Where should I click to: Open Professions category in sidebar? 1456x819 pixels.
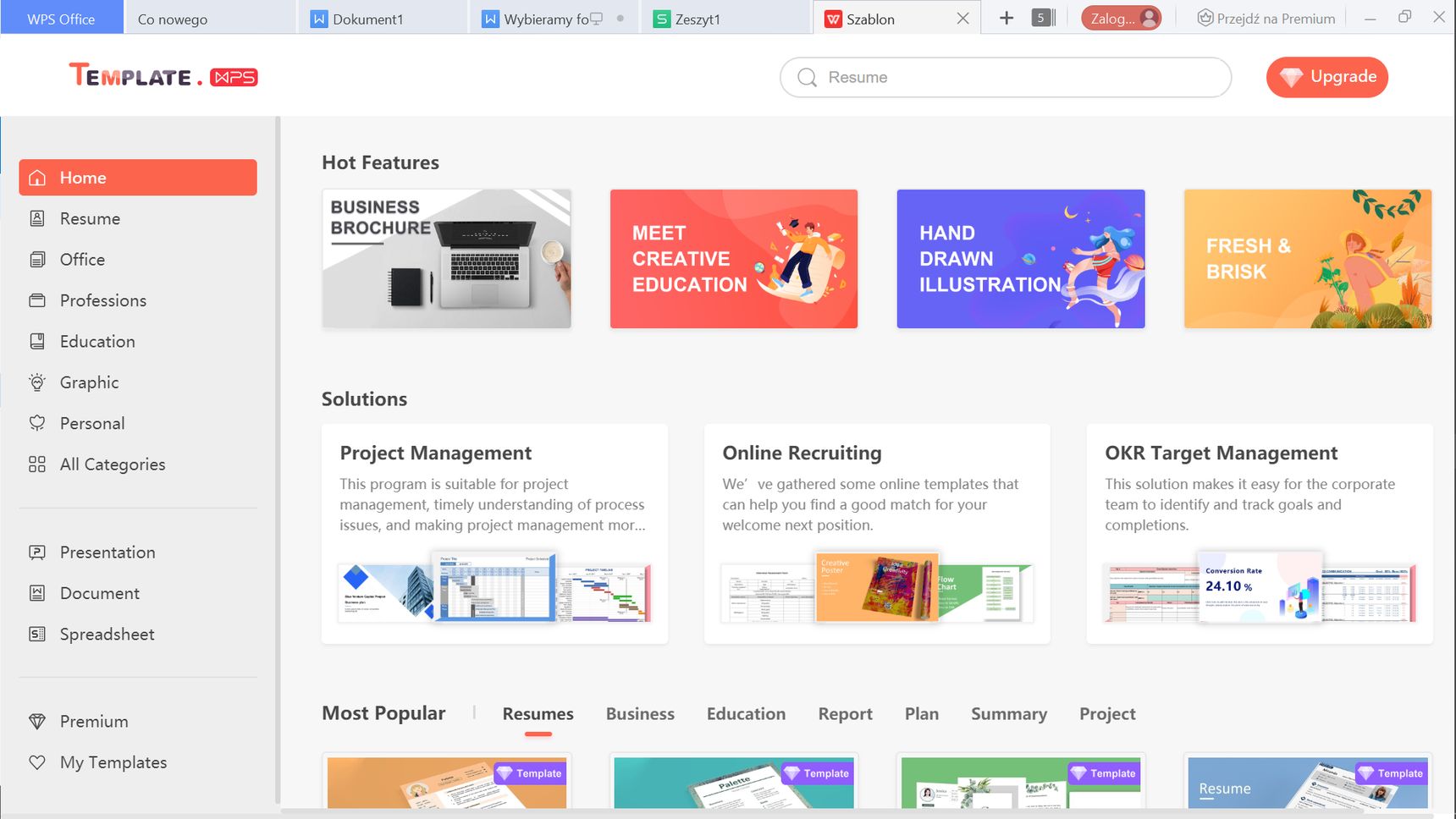coord(138,300)
